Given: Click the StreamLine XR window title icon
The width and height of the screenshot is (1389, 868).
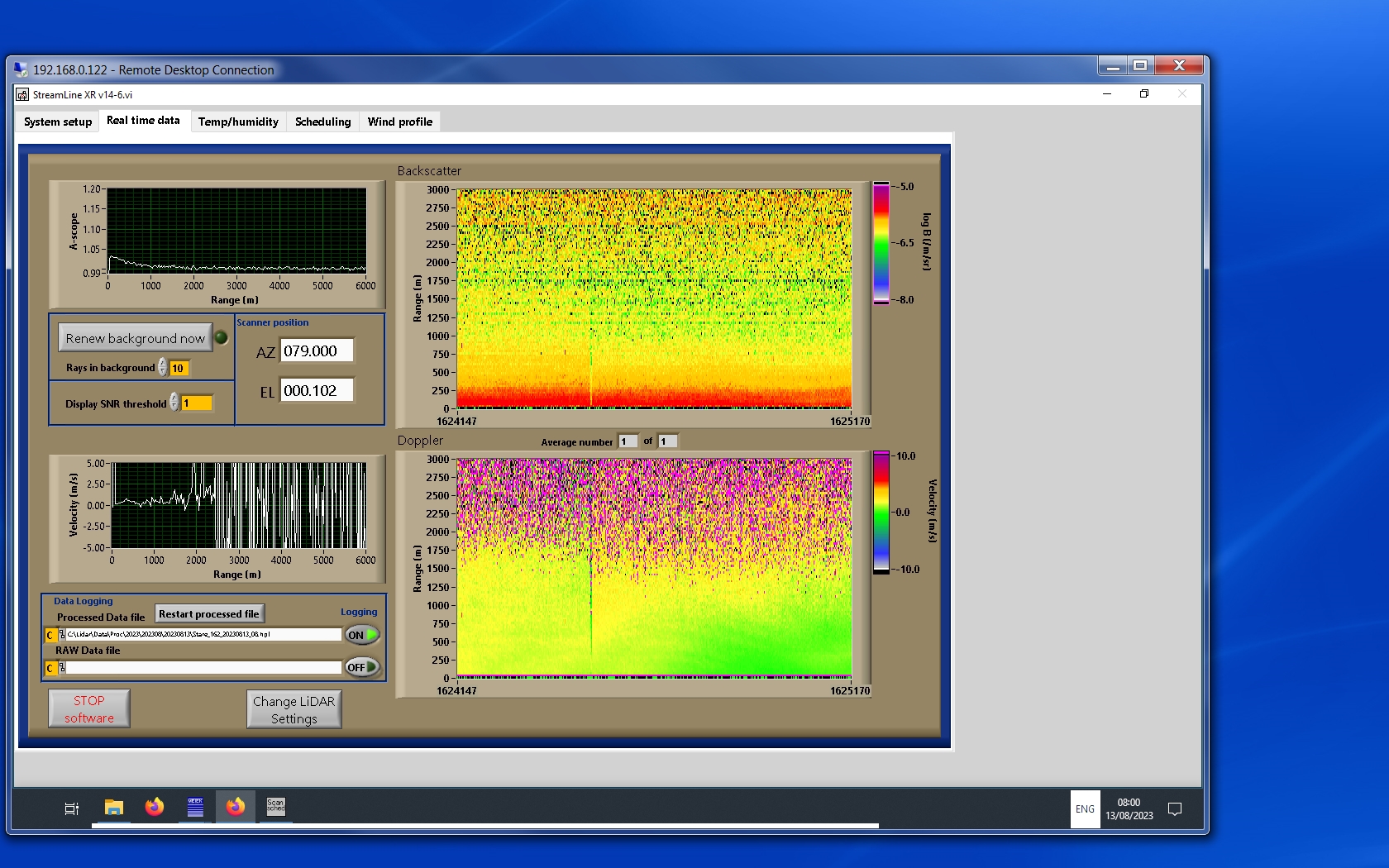Looking at the screenshot, I should [x=22, y=95].
